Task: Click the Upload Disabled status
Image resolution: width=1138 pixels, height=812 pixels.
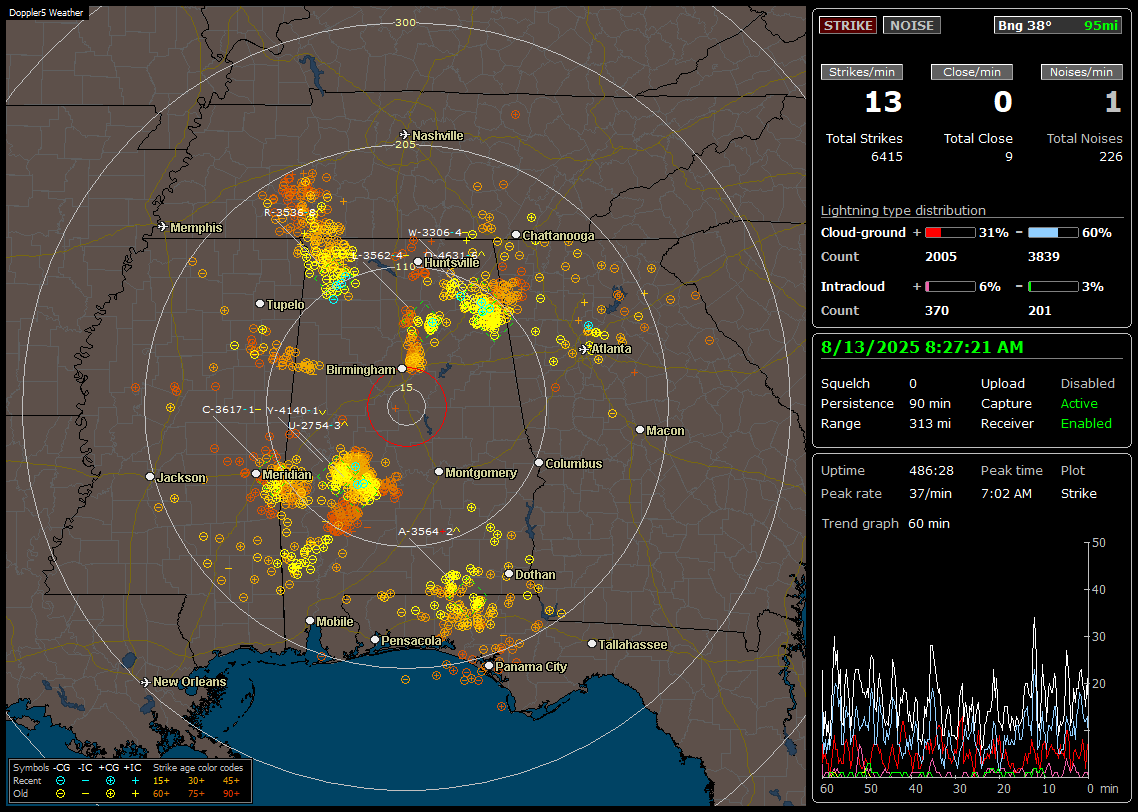Action: [1087, 384]
